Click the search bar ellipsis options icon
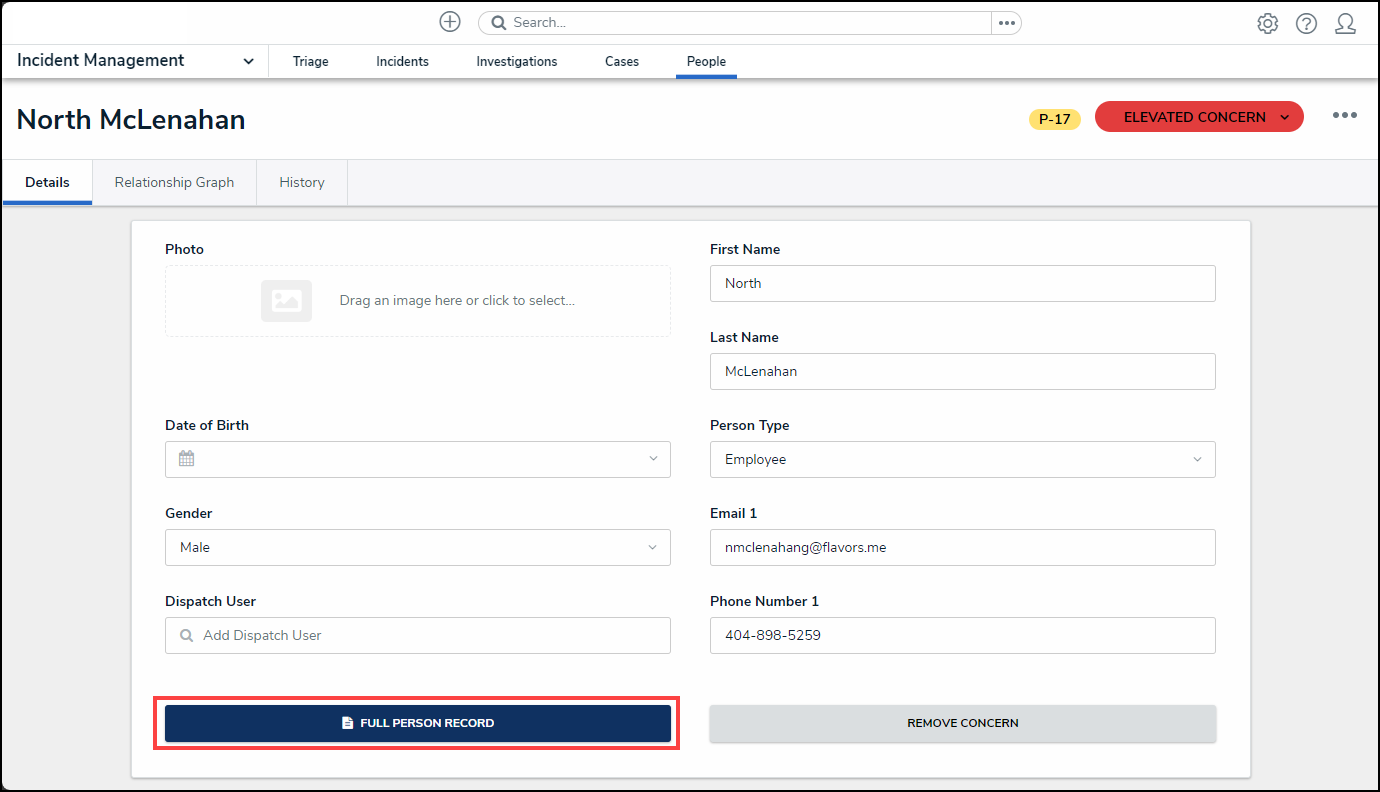The width and height of the screenshot is (1380, 792). pyautogui.click(x=1006, y=23)
